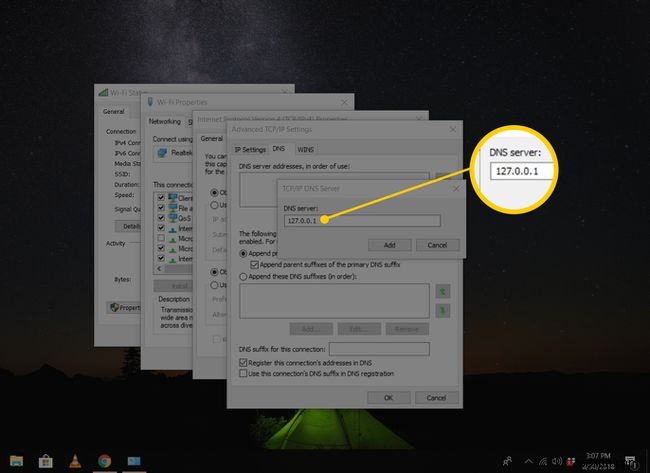Close the Wi-Fi Properties window
This screenshot has width=650, height=473.
pyautogui.click(x=344, y=102)
